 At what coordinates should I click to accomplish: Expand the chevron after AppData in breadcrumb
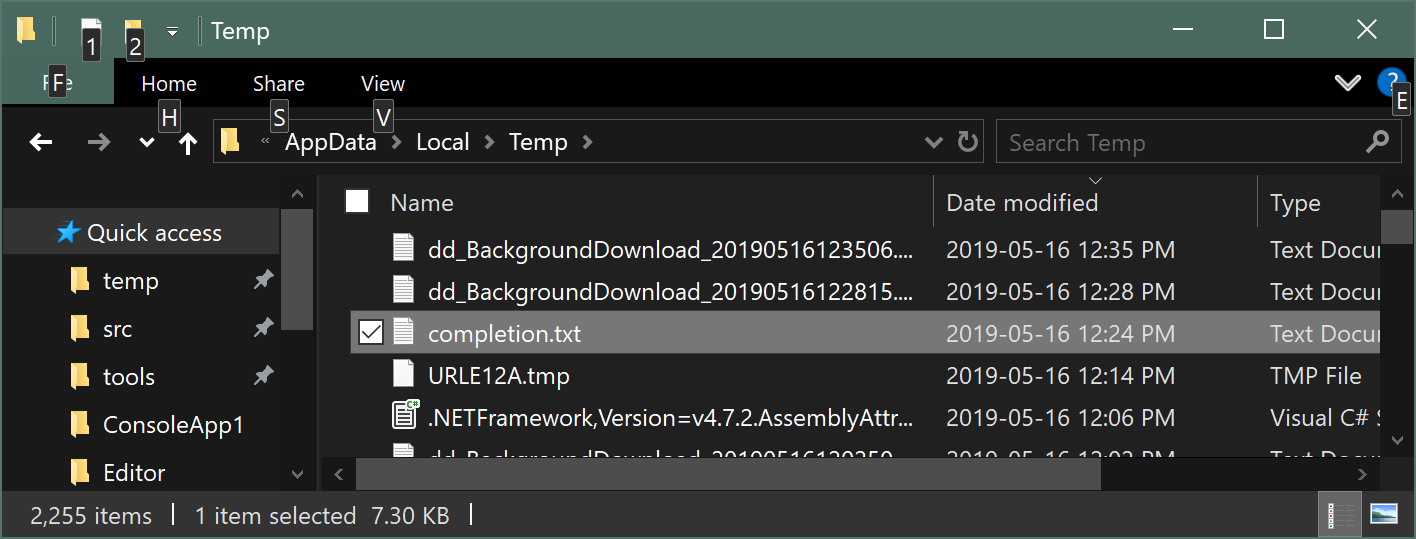click(x=397, y=142)
